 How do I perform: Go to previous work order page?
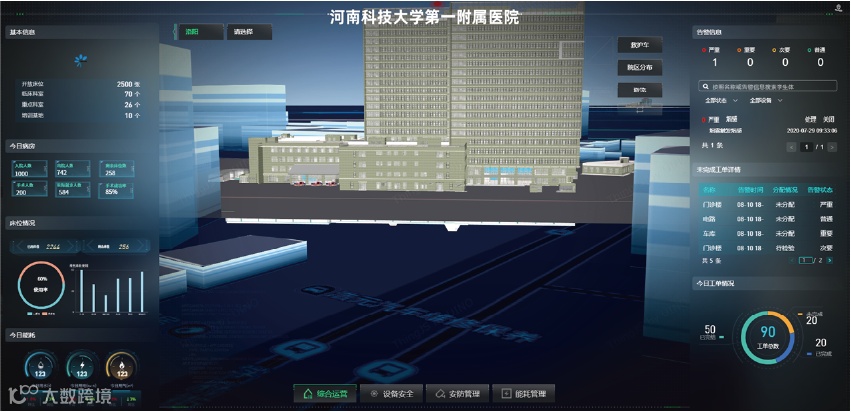793,261
